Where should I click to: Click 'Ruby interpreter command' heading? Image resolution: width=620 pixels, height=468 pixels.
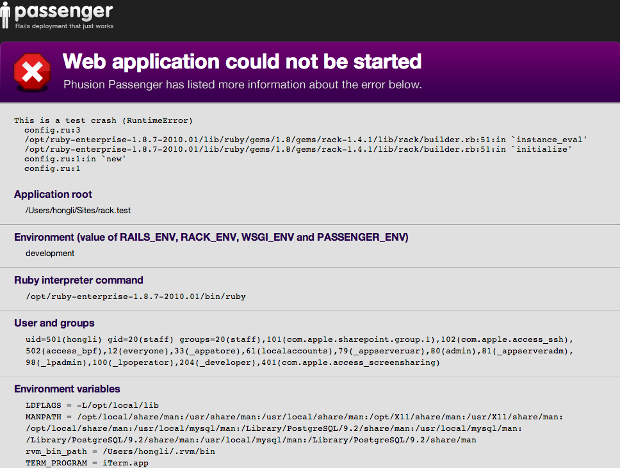click(x=79, y=280)
